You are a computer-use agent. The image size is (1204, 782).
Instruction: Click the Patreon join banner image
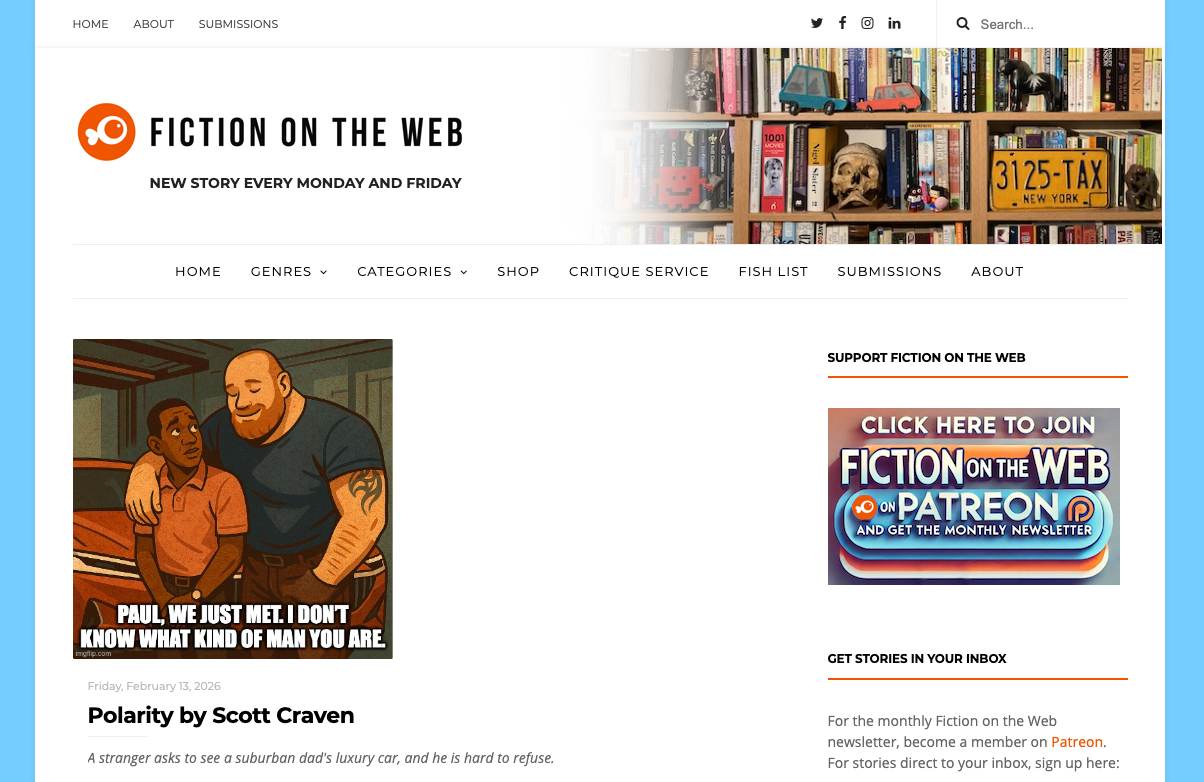[973, 496]
